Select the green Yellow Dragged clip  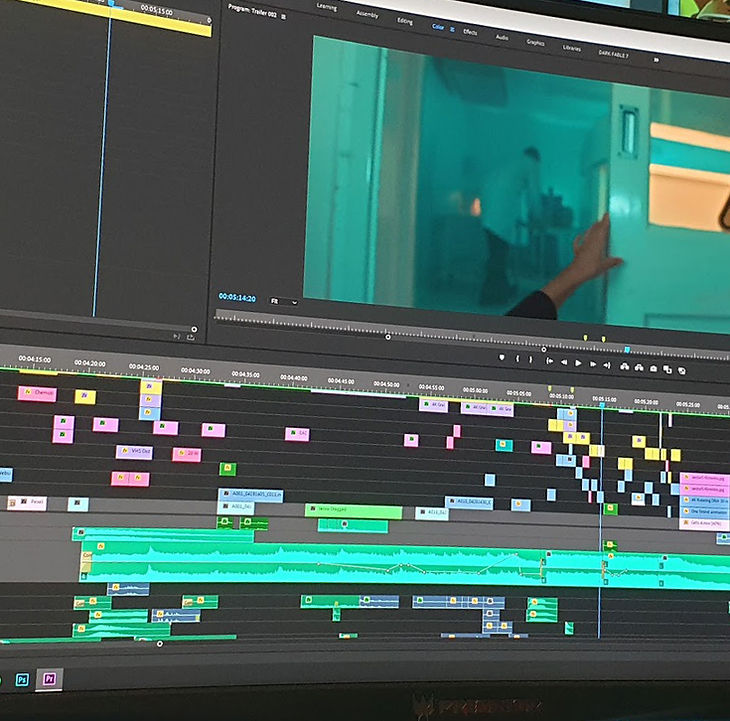click(353, 511)
